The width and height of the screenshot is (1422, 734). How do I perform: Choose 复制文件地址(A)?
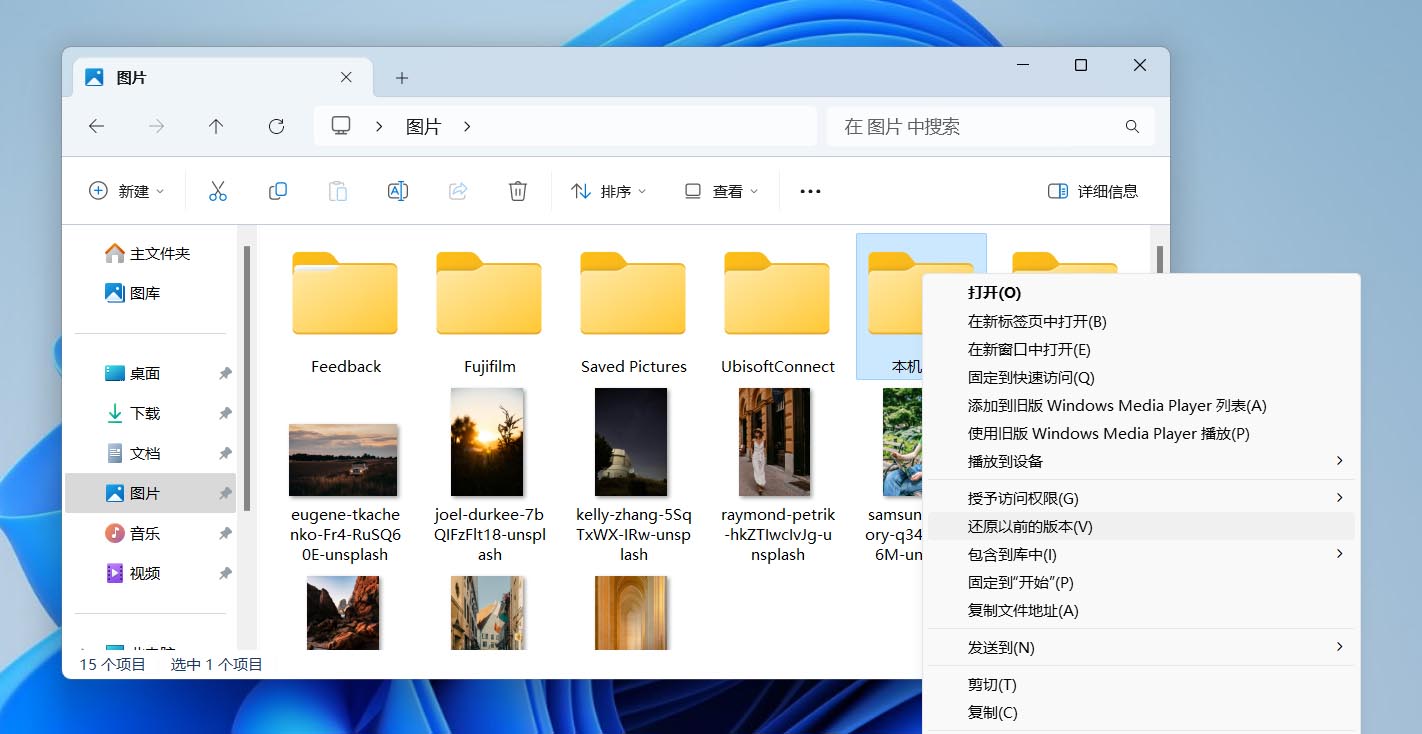(x=1141, y=610)
